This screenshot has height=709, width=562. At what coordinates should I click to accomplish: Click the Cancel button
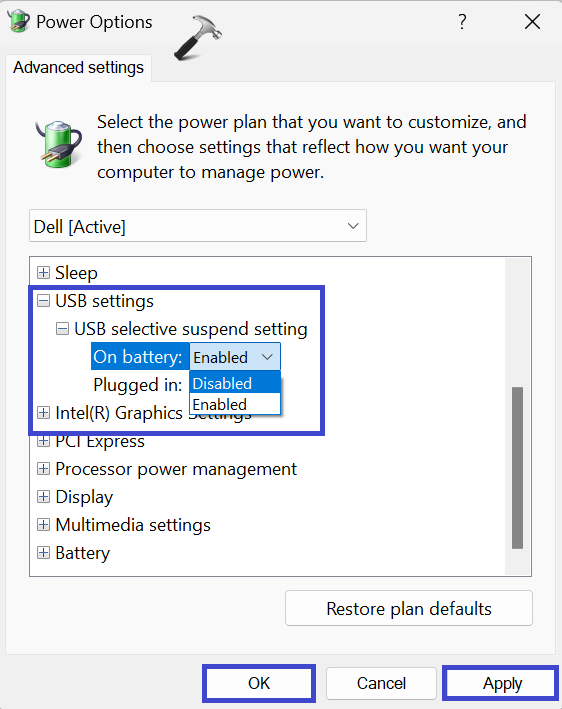(x=381, y=683)
